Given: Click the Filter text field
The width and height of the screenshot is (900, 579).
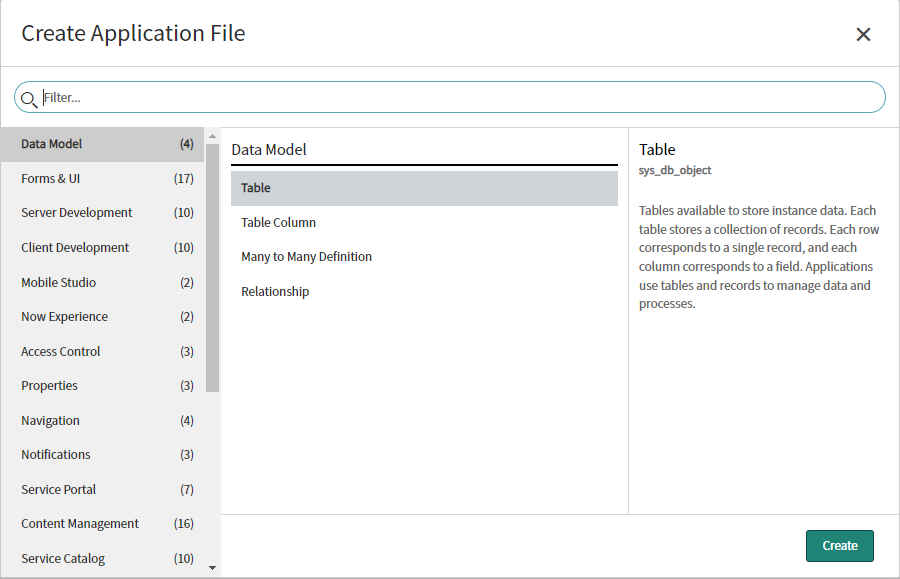Looking at the screenshot, I should pos(460,98).
